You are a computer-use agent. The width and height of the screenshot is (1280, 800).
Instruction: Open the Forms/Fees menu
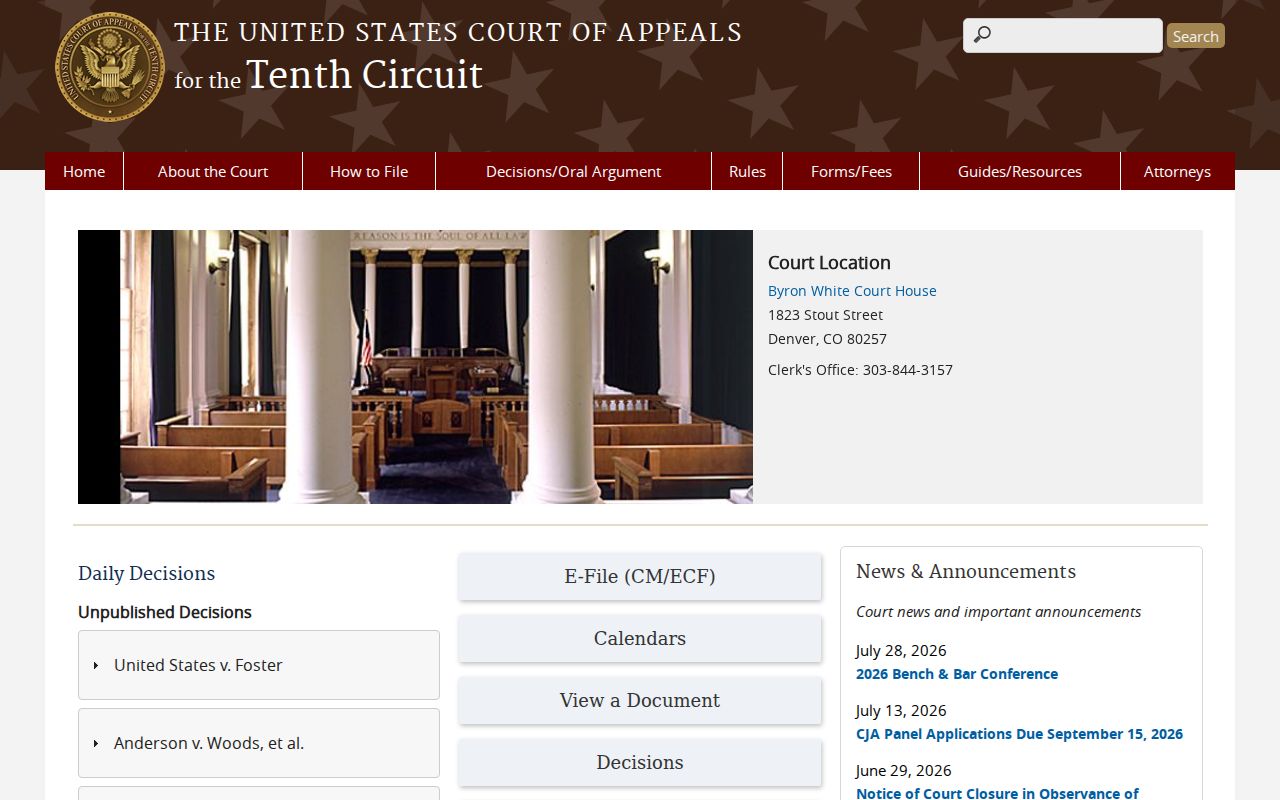(851, 171)
